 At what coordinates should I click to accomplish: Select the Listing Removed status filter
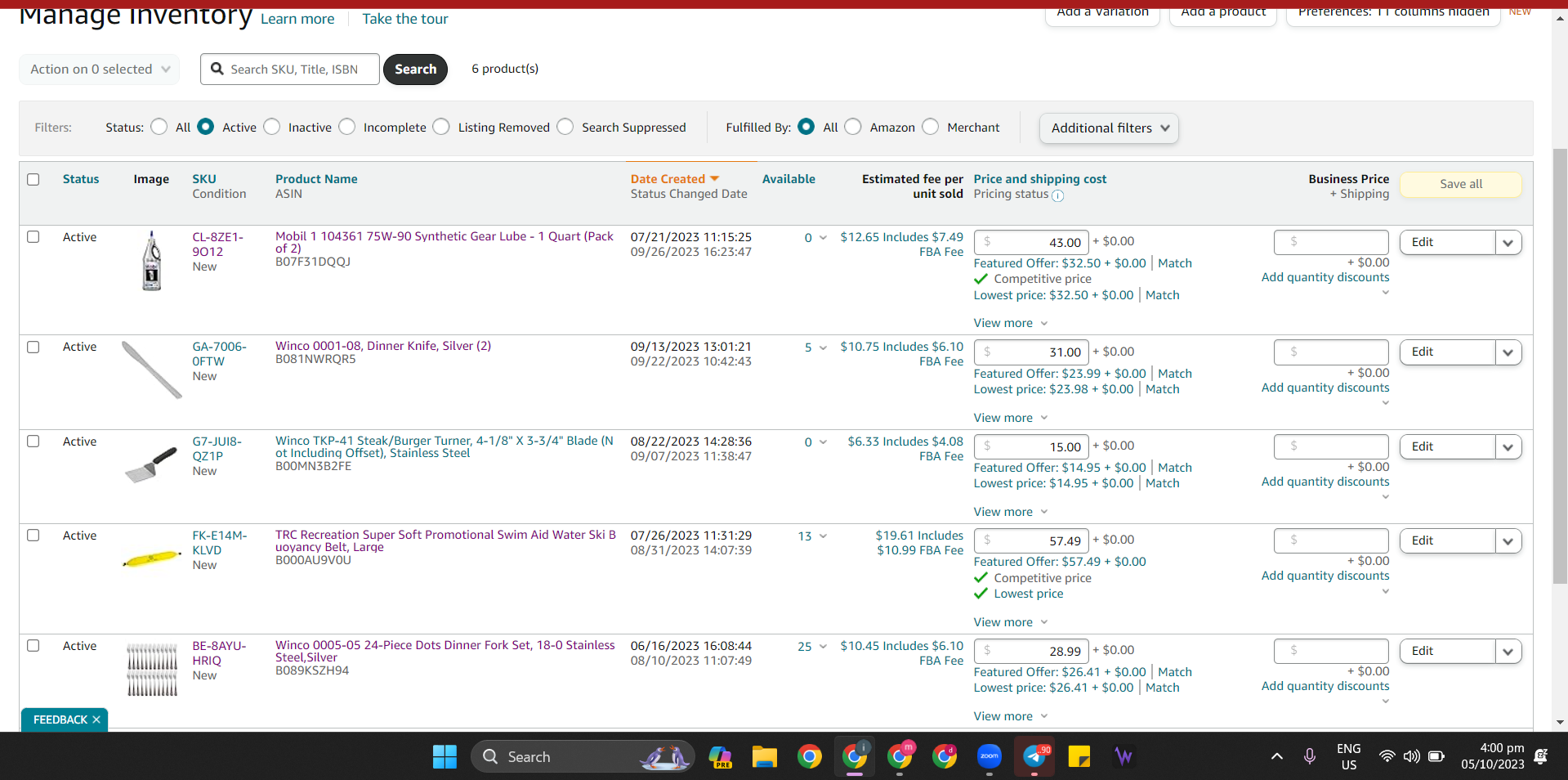tap(441, 127)
